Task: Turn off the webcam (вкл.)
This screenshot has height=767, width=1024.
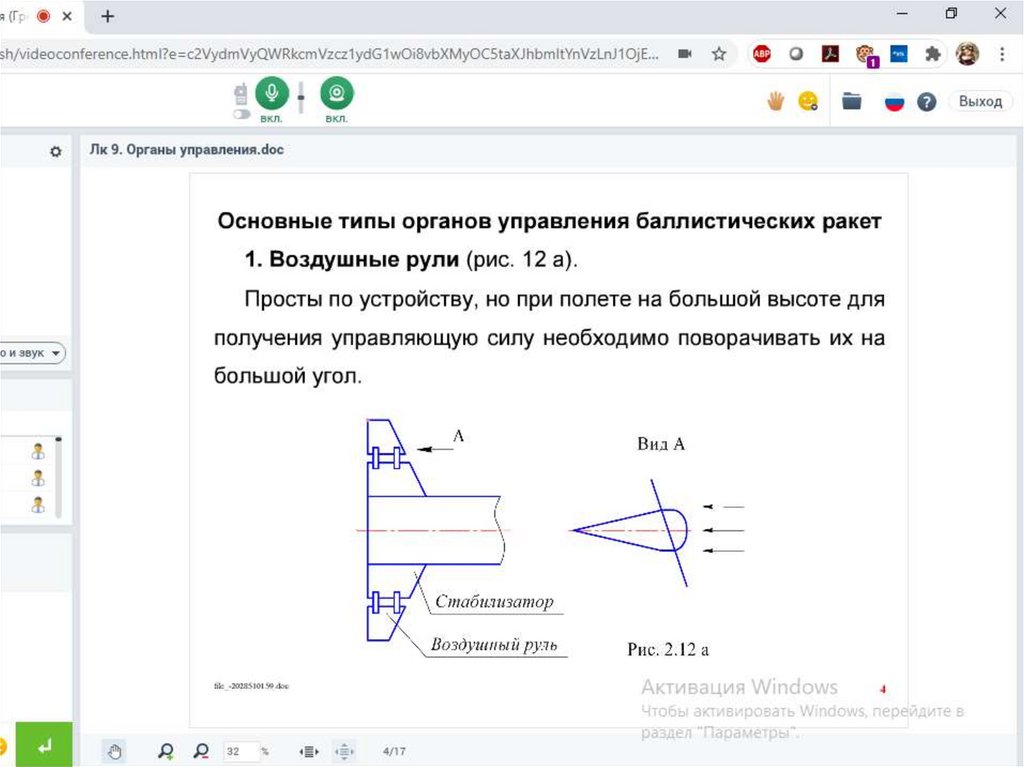Action: [x=336, y=93]
